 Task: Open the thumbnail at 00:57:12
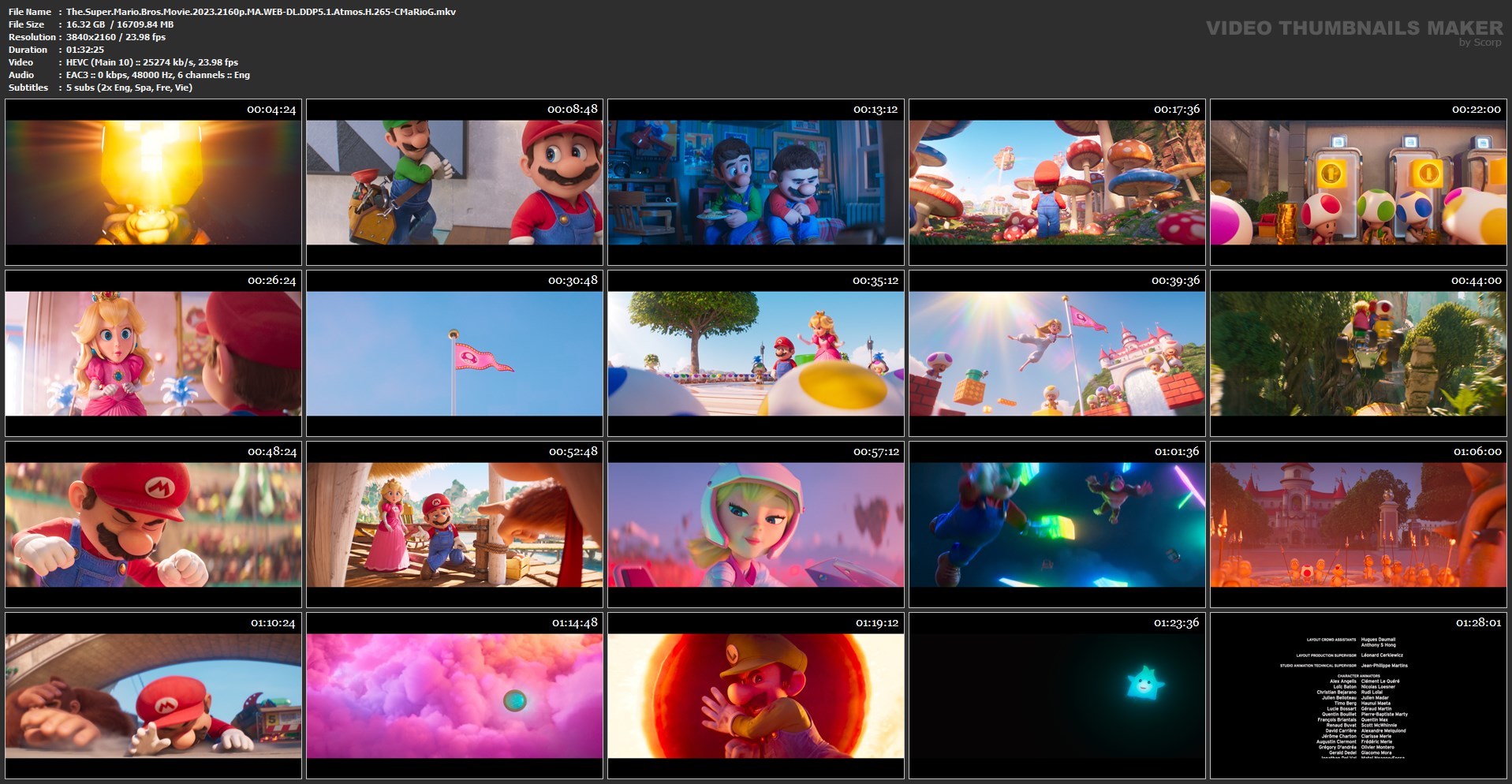click(x=756, y=525)
